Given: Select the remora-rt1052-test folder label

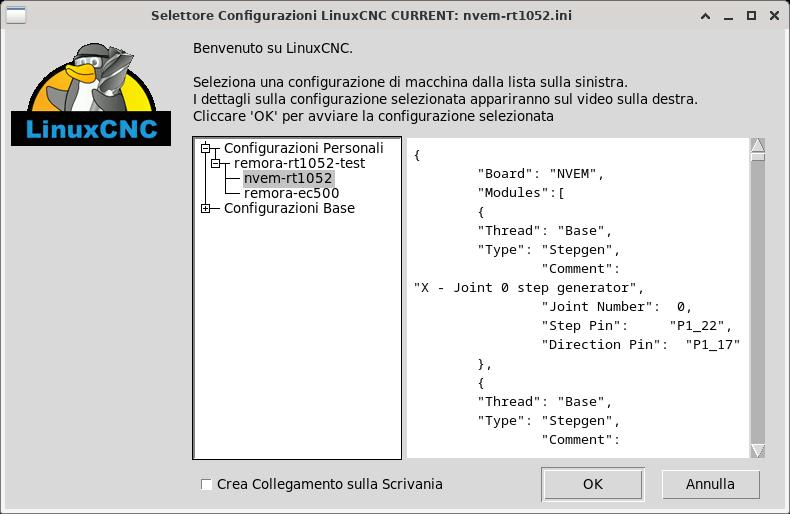Looking at the screenshot, I should click(299, 163).
